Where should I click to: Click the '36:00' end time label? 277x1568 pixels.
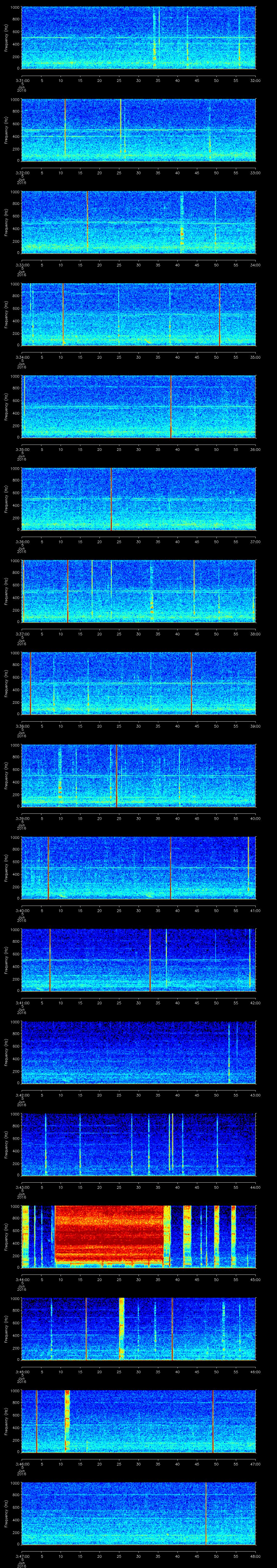pos(255,449)
